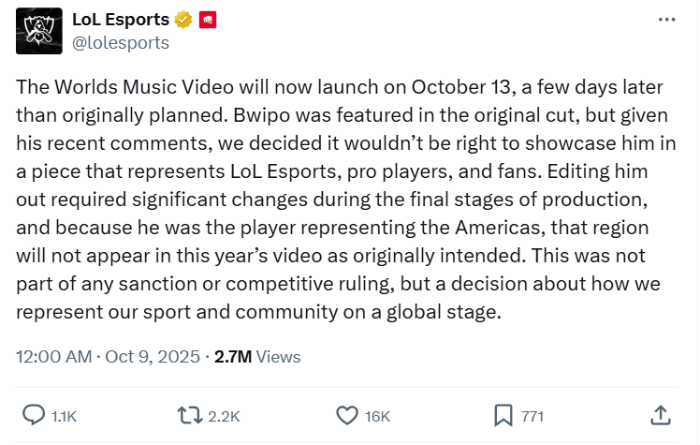Click the repost arrows icon

(x=188, y=414)
